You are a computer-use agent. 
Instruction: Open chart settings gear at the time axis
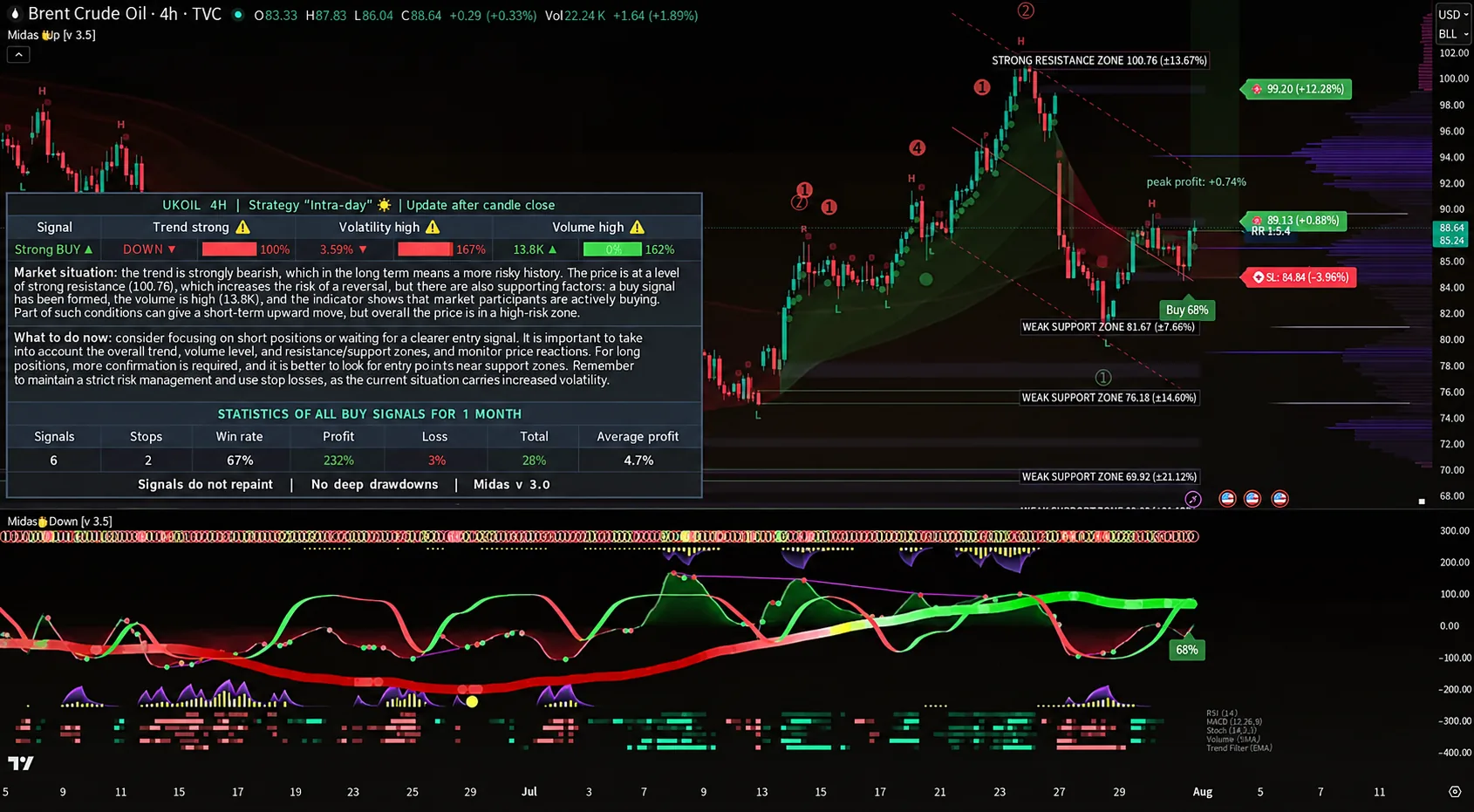coord(1455,792)
